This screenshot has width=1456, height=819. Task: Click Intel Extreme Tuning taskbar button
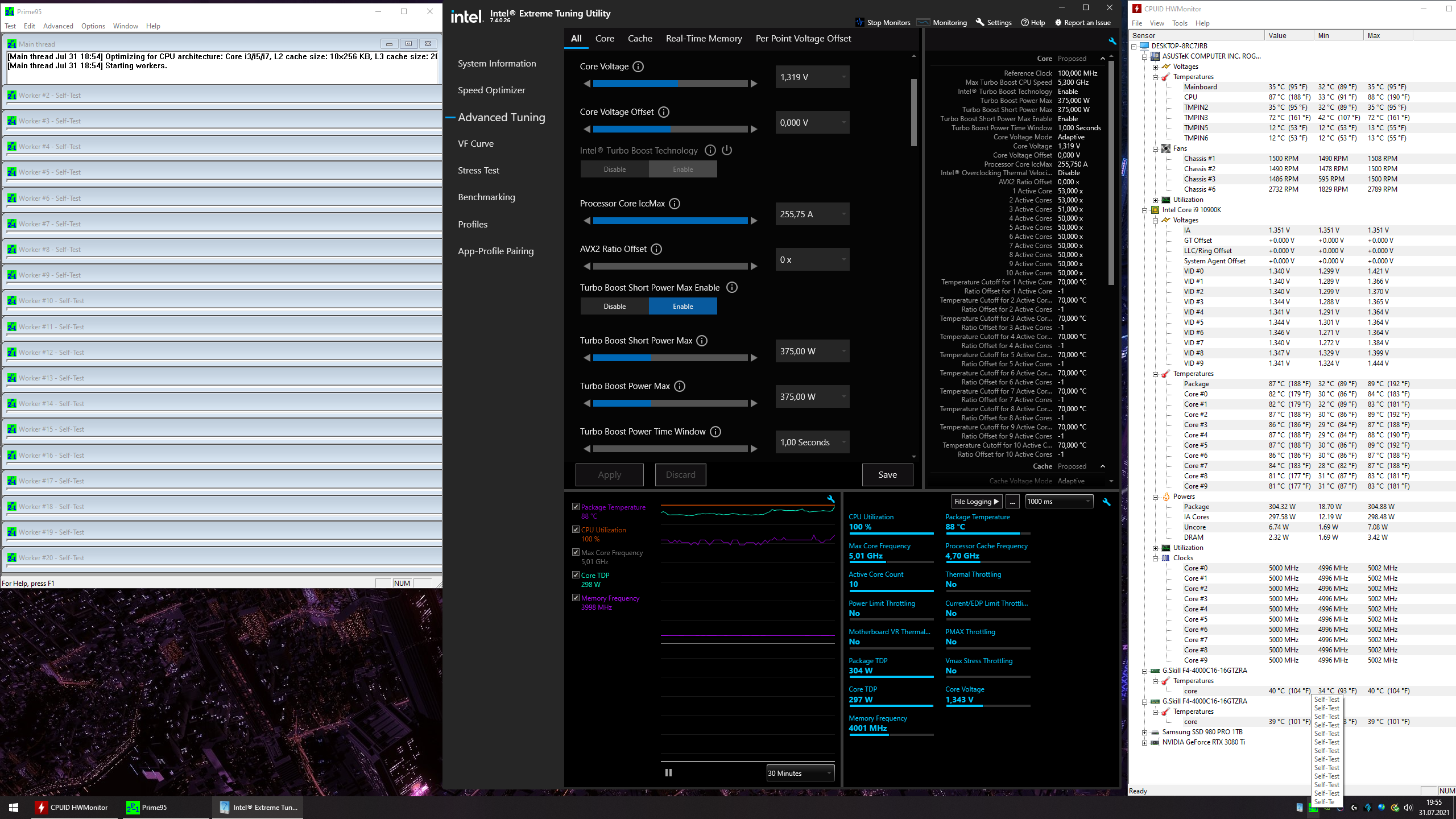258,807
